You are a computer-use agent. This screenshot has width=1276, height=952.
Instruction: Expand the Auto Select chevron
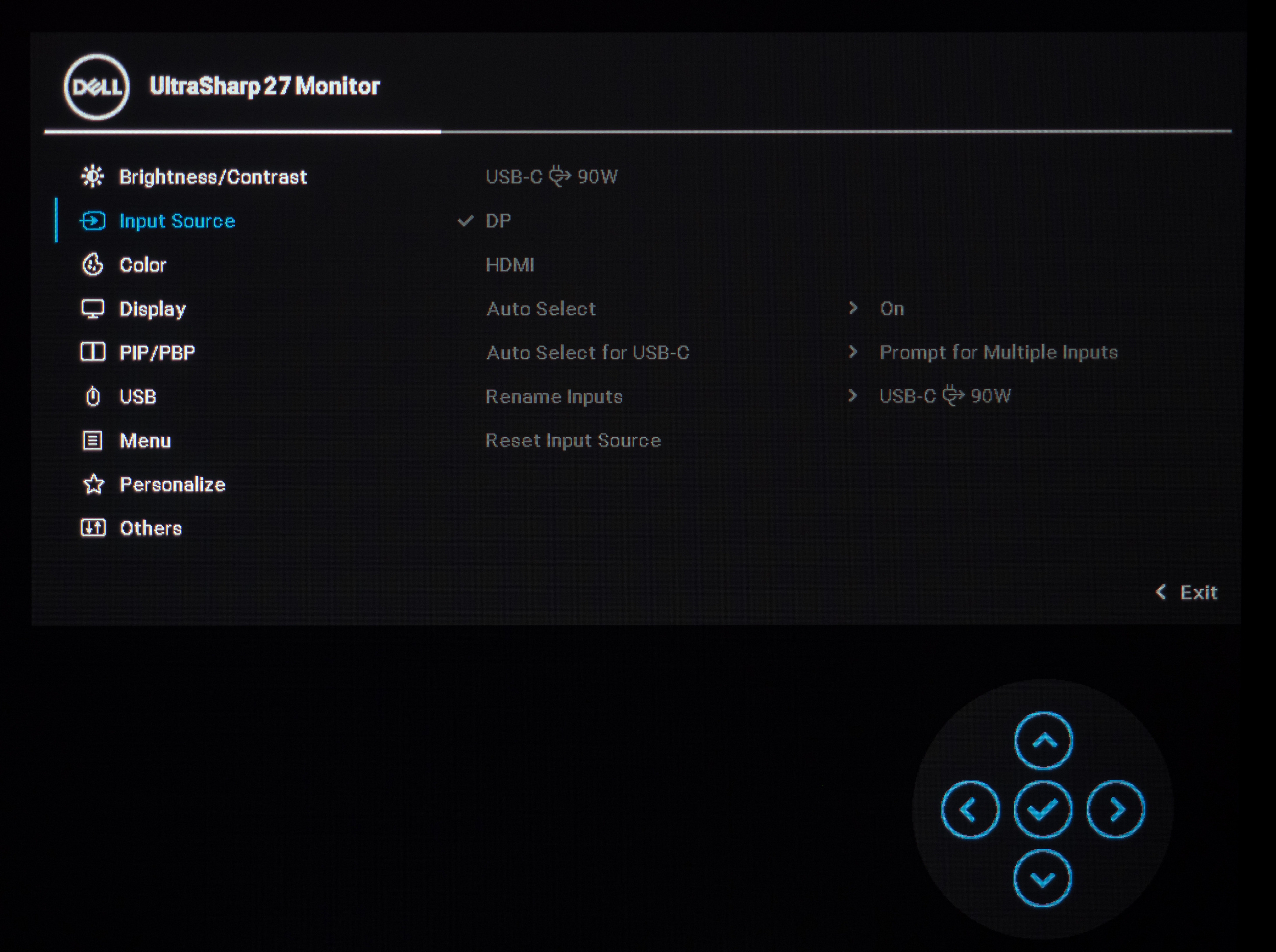click(853, 308)
